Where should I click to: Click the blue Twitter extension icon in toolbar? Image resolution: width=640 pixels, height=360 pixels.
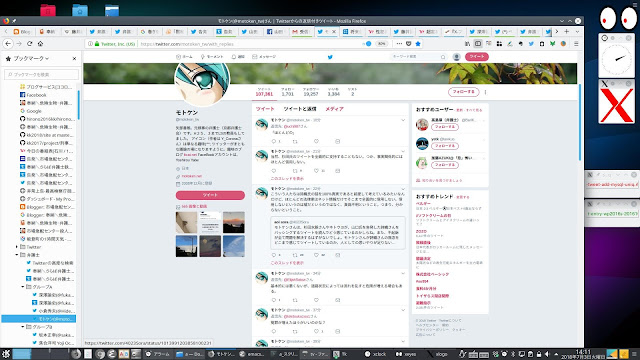click(x=531, y=44)
